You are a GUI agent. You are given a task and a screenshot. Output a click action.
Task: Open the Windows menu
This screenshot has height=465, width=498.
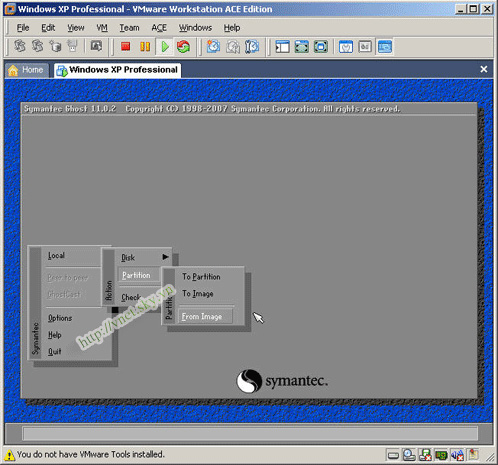pyautogui.click(x=195, y=28)
